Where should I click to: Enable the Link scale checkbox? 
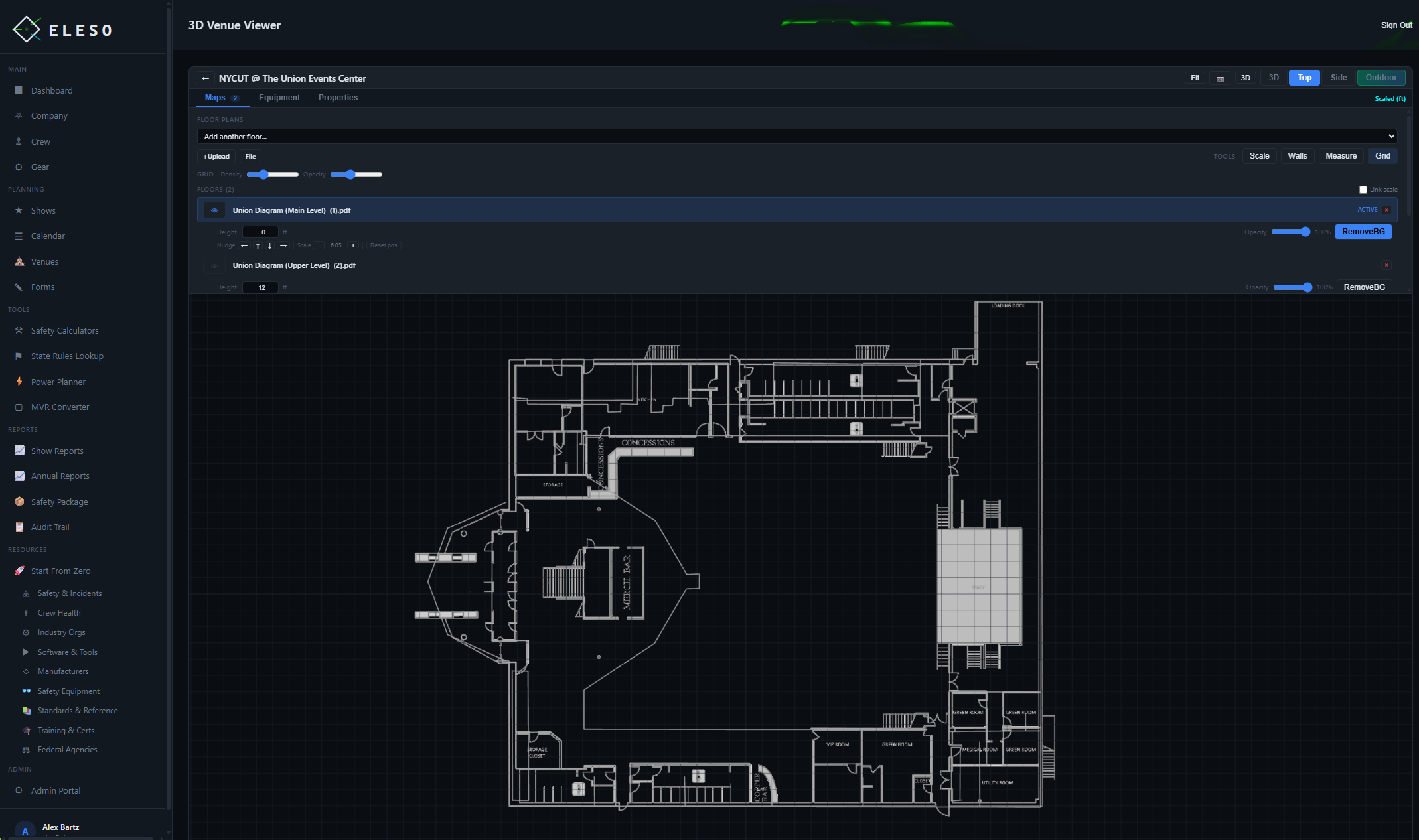pyautogui.click(x=1363, y=190)
